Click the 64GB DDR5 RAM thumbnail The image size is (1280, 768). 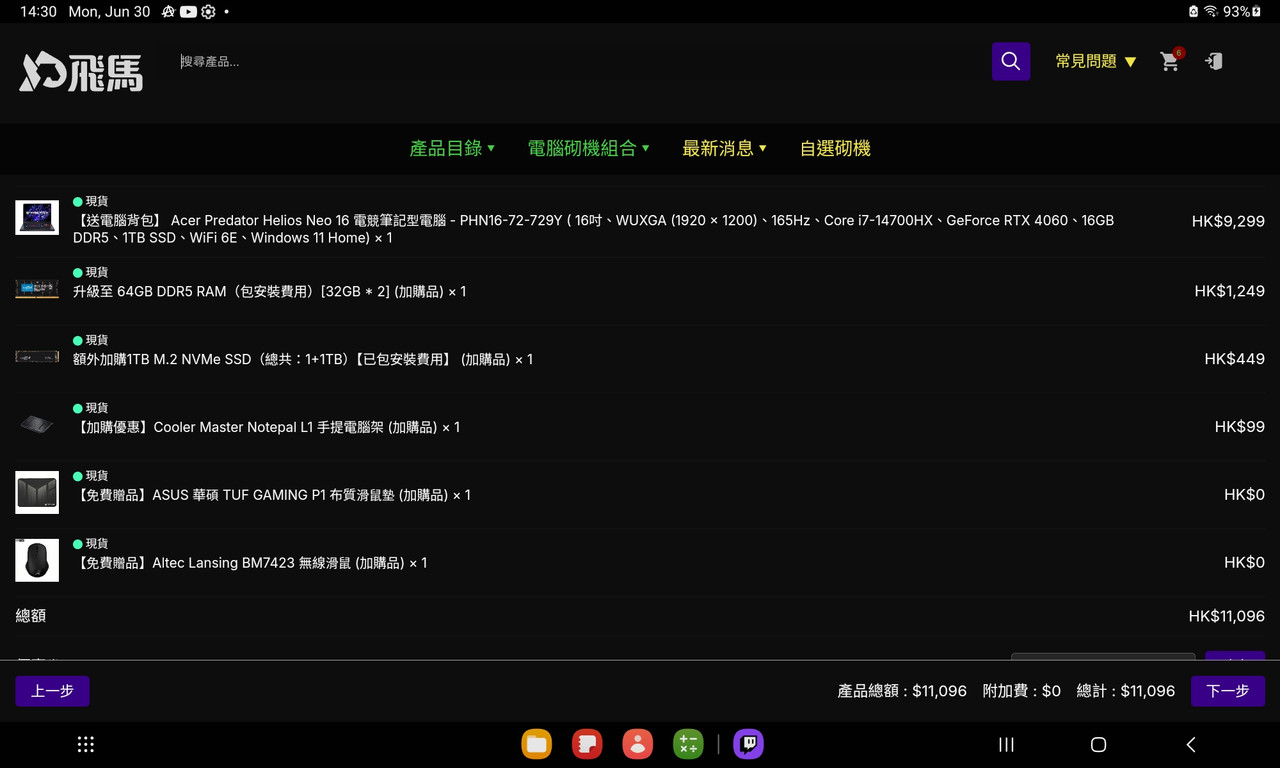[37, 289]
